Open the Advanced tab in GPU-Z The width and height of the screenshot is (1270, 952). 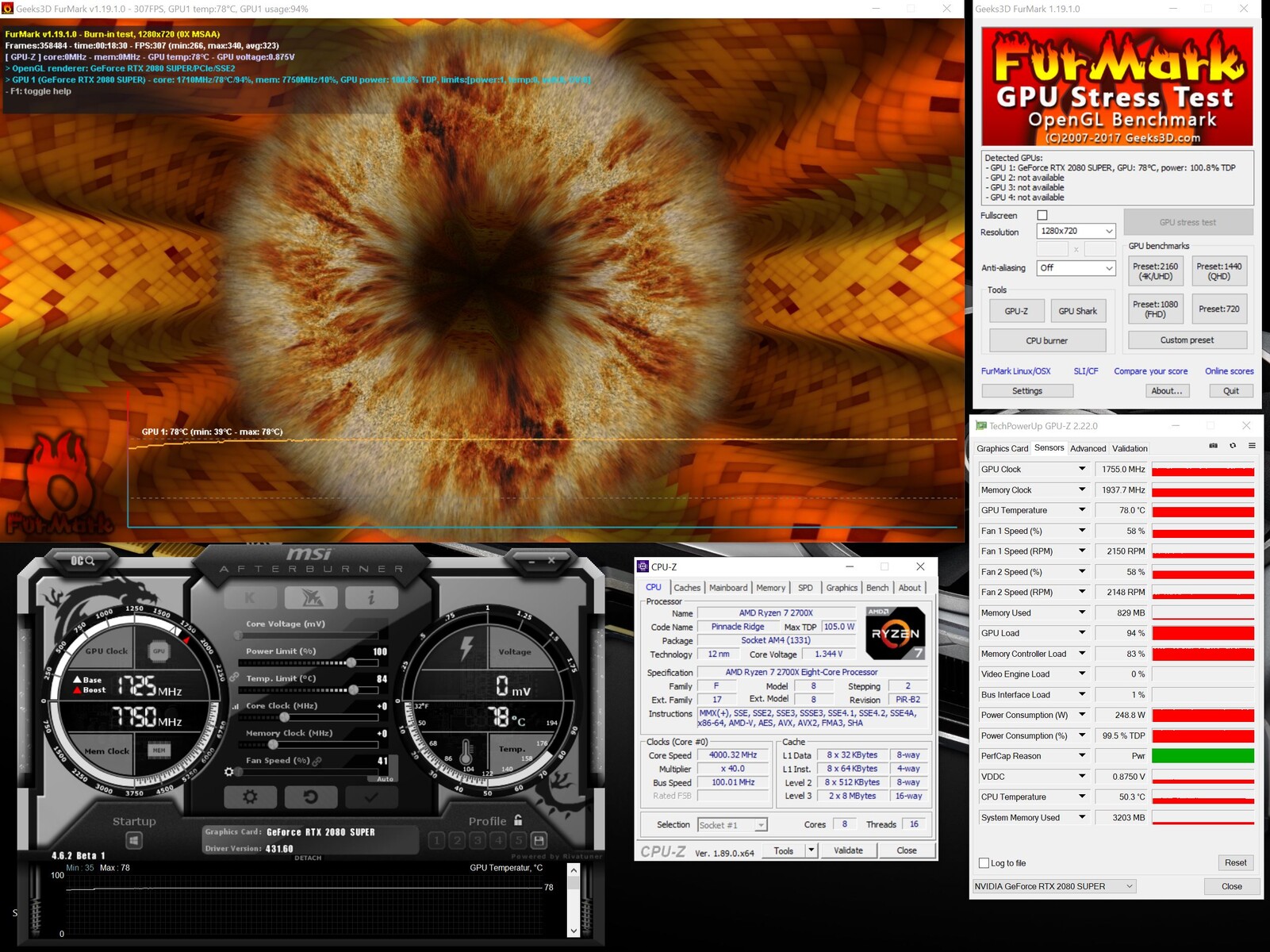click(x=1088, y=448)
